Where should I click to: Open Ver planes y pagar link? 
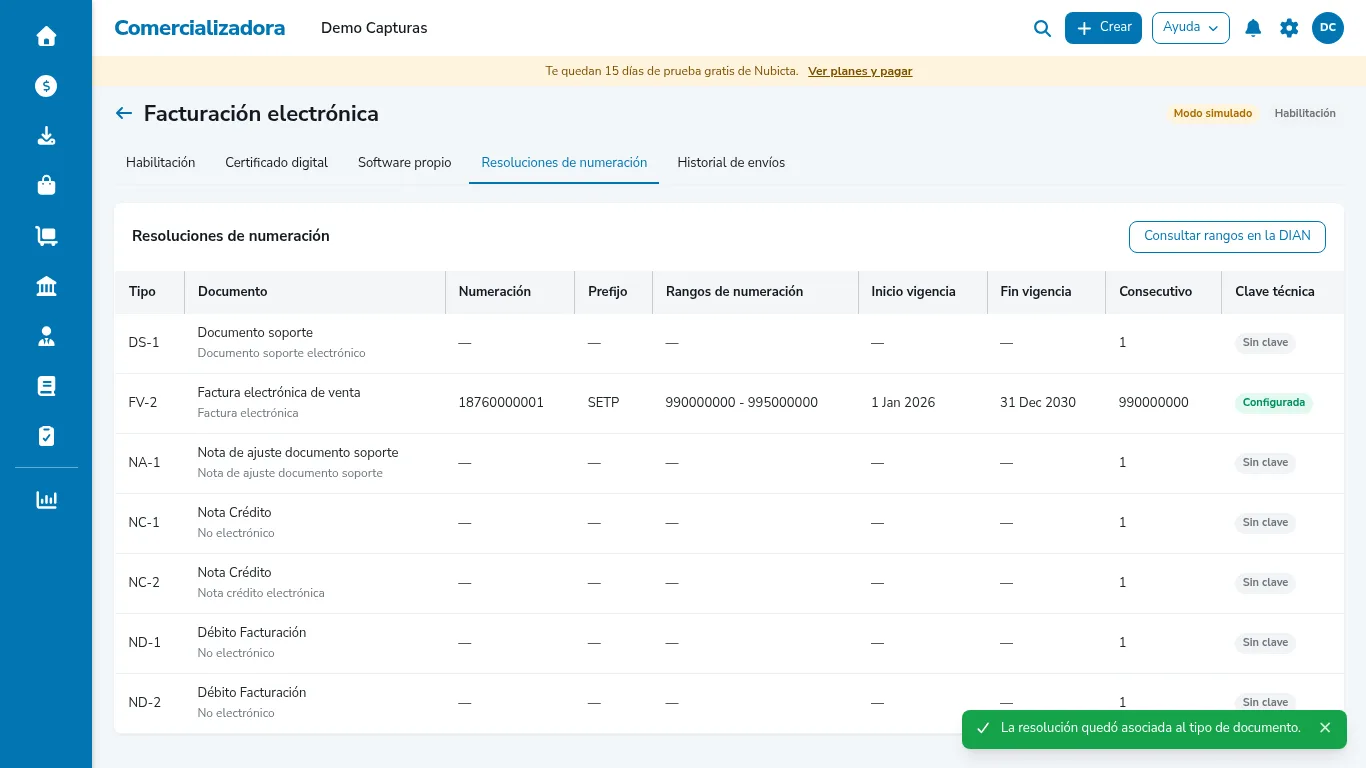pos(860,71)
